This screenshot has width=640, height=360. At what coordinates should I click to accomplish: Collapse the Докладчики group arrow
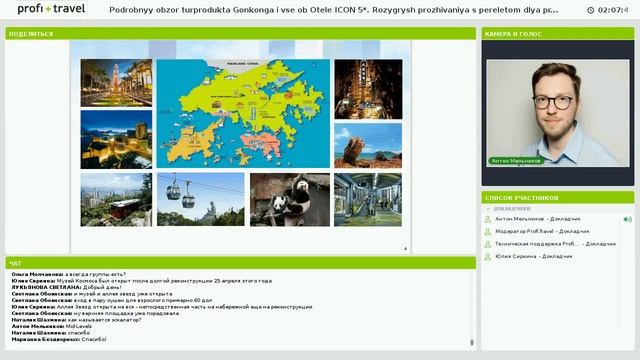pyautogui.click(x=488, y=209)
